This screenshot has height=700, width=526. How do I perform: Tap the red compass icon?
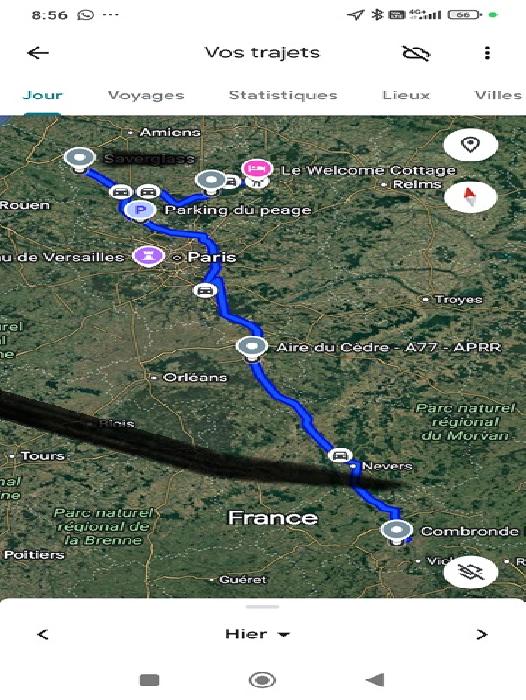pos(470,197)
